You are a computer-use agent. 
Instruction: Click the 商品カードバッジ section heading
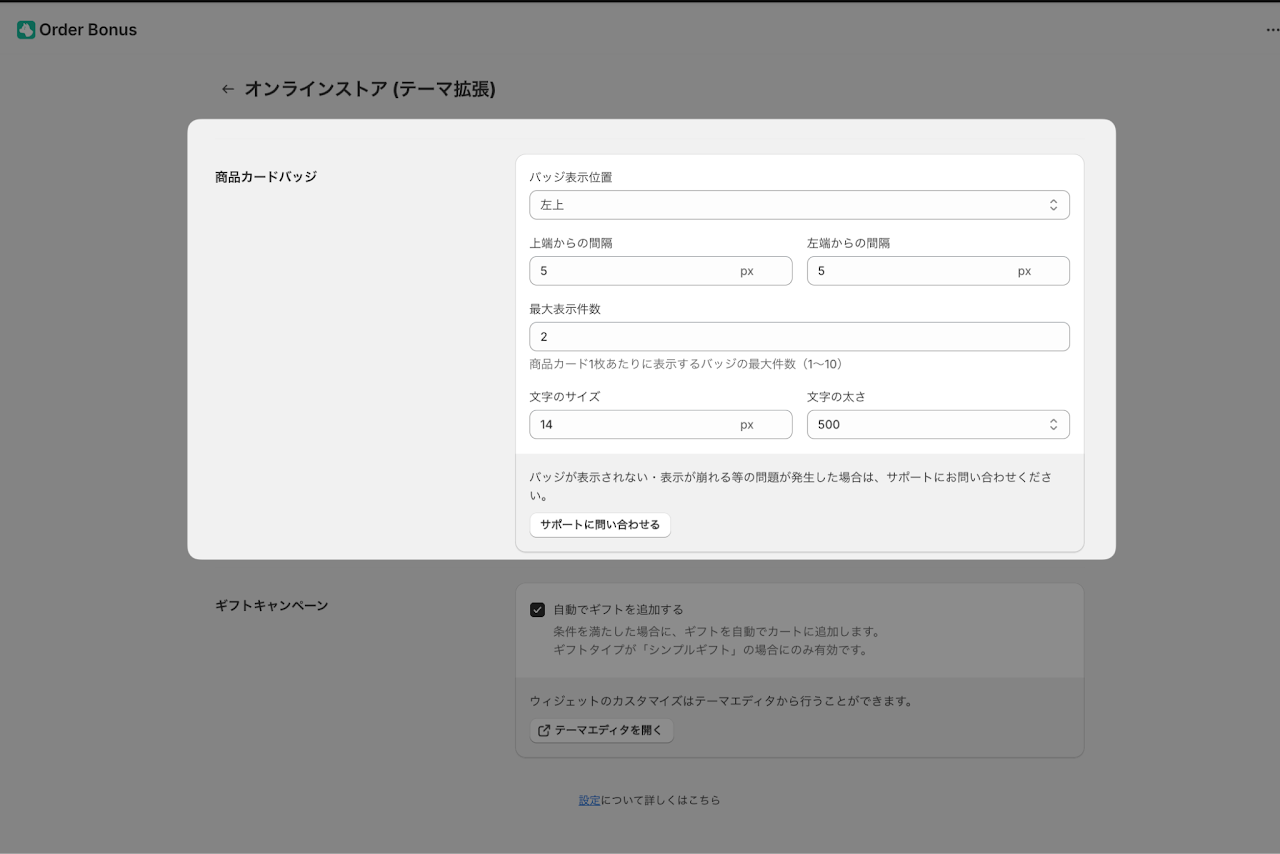(266, 177)
